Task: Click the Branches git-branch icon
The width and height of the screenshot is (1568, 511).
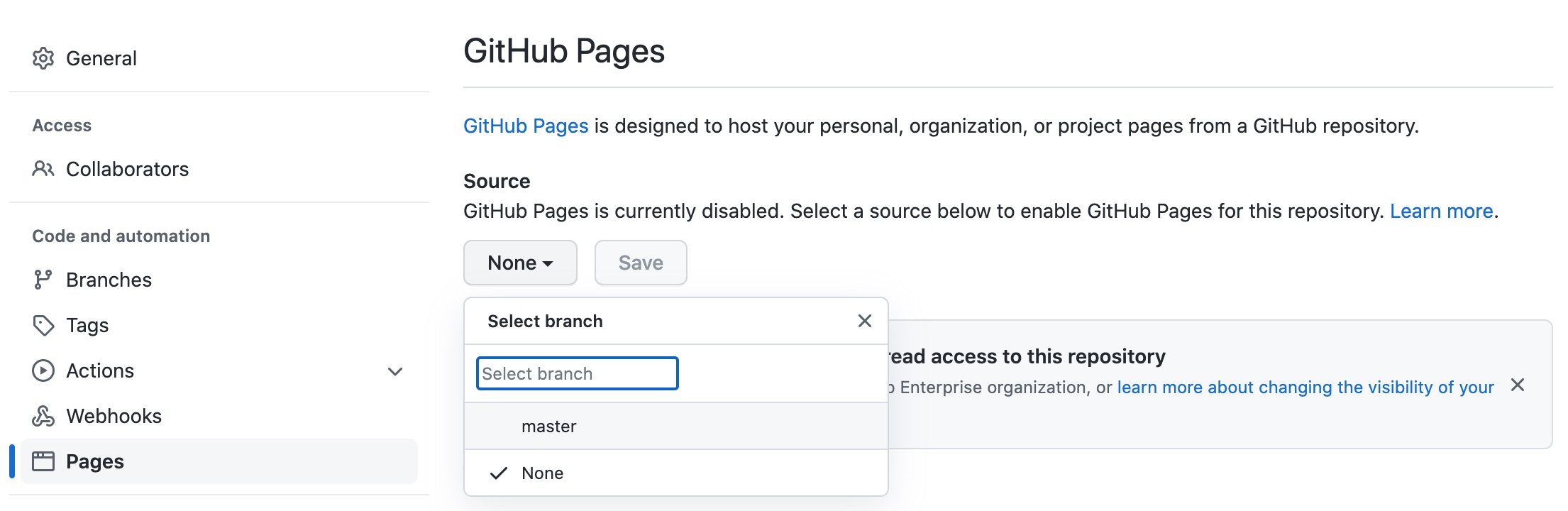Action: pos(43,280)
